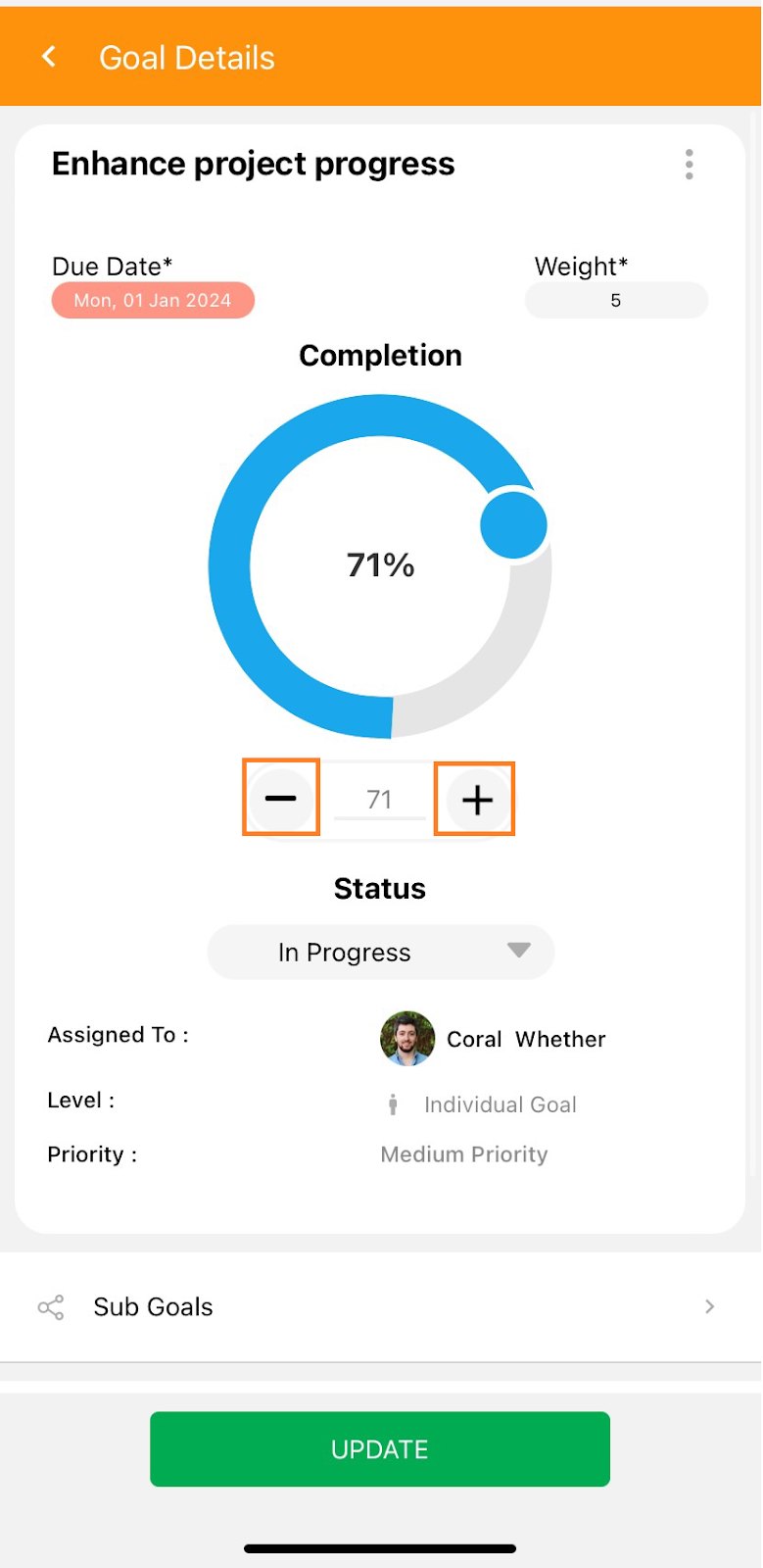Open the Sub Goals row
This screenshot has width=763, height=1568.
pos(380,1307)
